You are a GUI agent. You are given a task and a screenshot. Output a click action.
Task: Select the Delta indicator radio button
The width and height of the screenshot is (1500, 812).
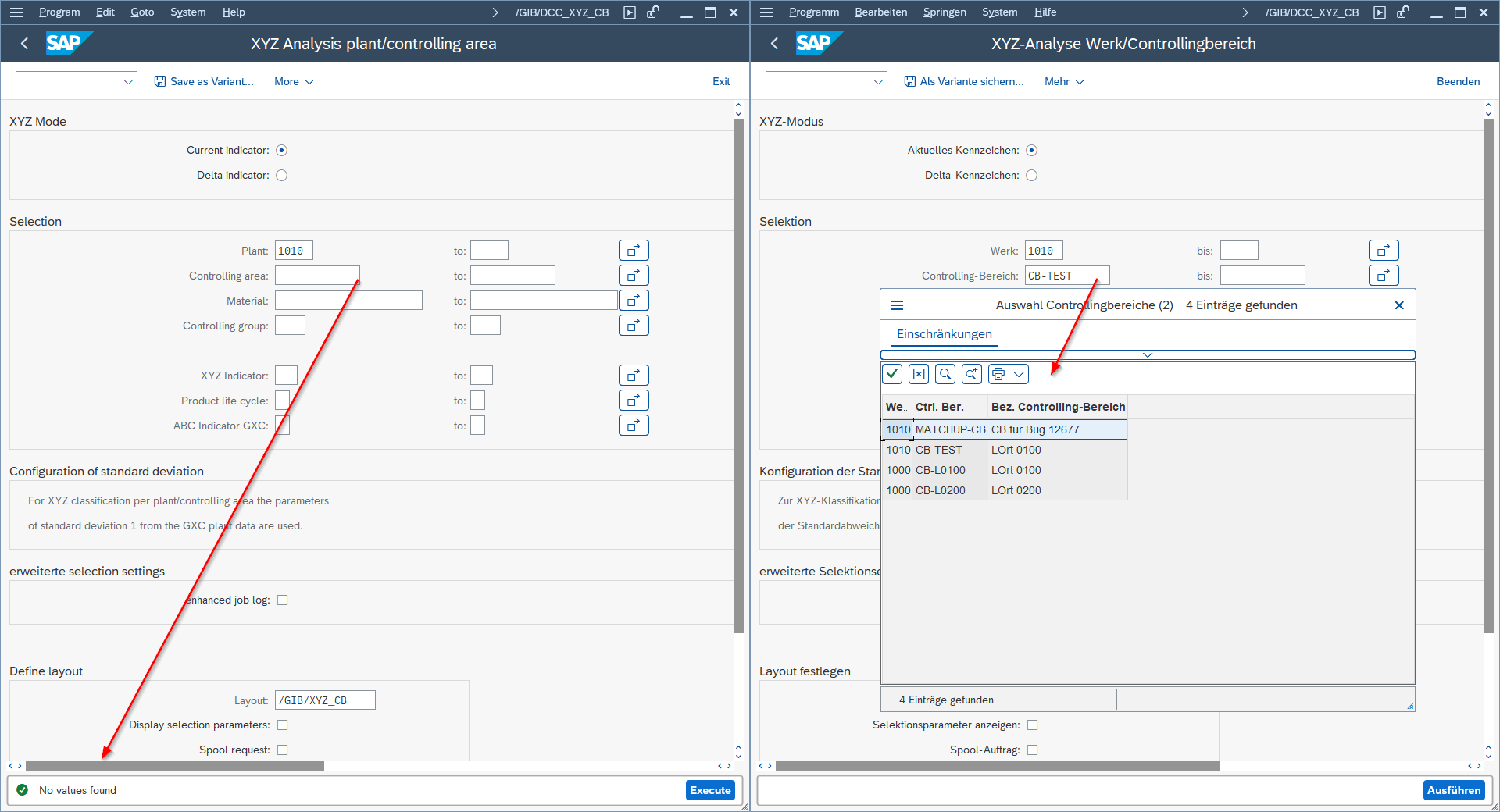click(x=282, y=176)
